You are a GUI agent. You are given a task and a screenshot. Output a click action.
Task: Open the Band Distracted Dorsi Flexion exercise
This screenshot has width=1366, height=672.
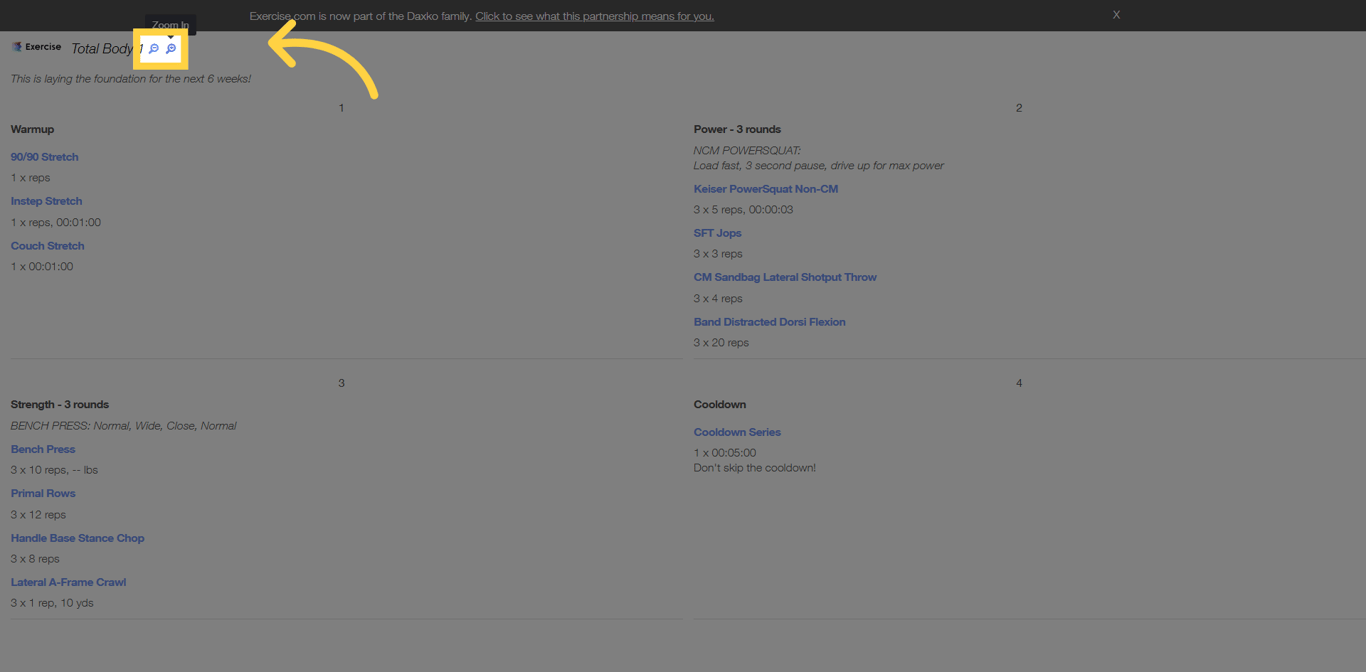point(769,321)
